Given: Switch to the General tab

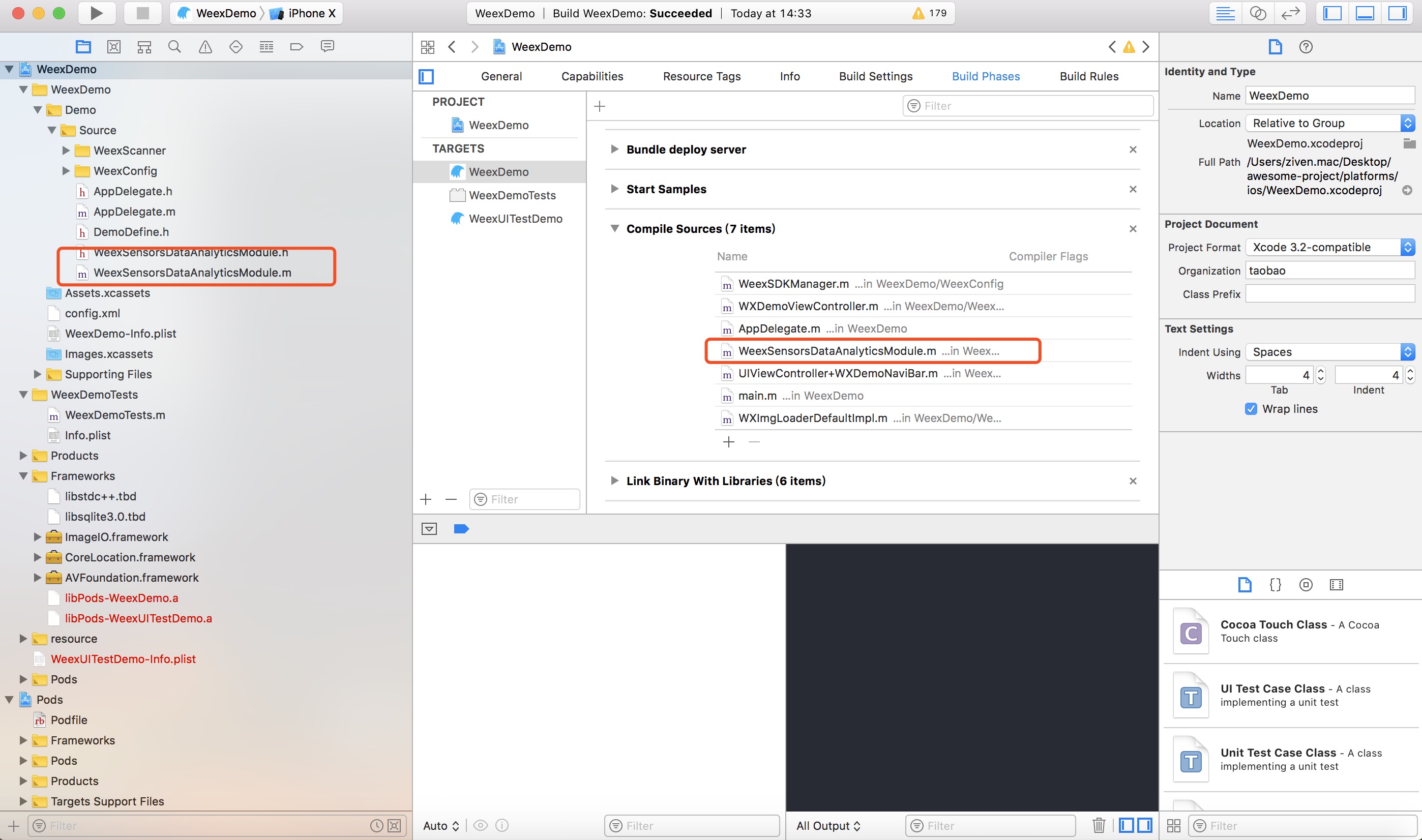Looking at the screenshot, I should (501, 76).
